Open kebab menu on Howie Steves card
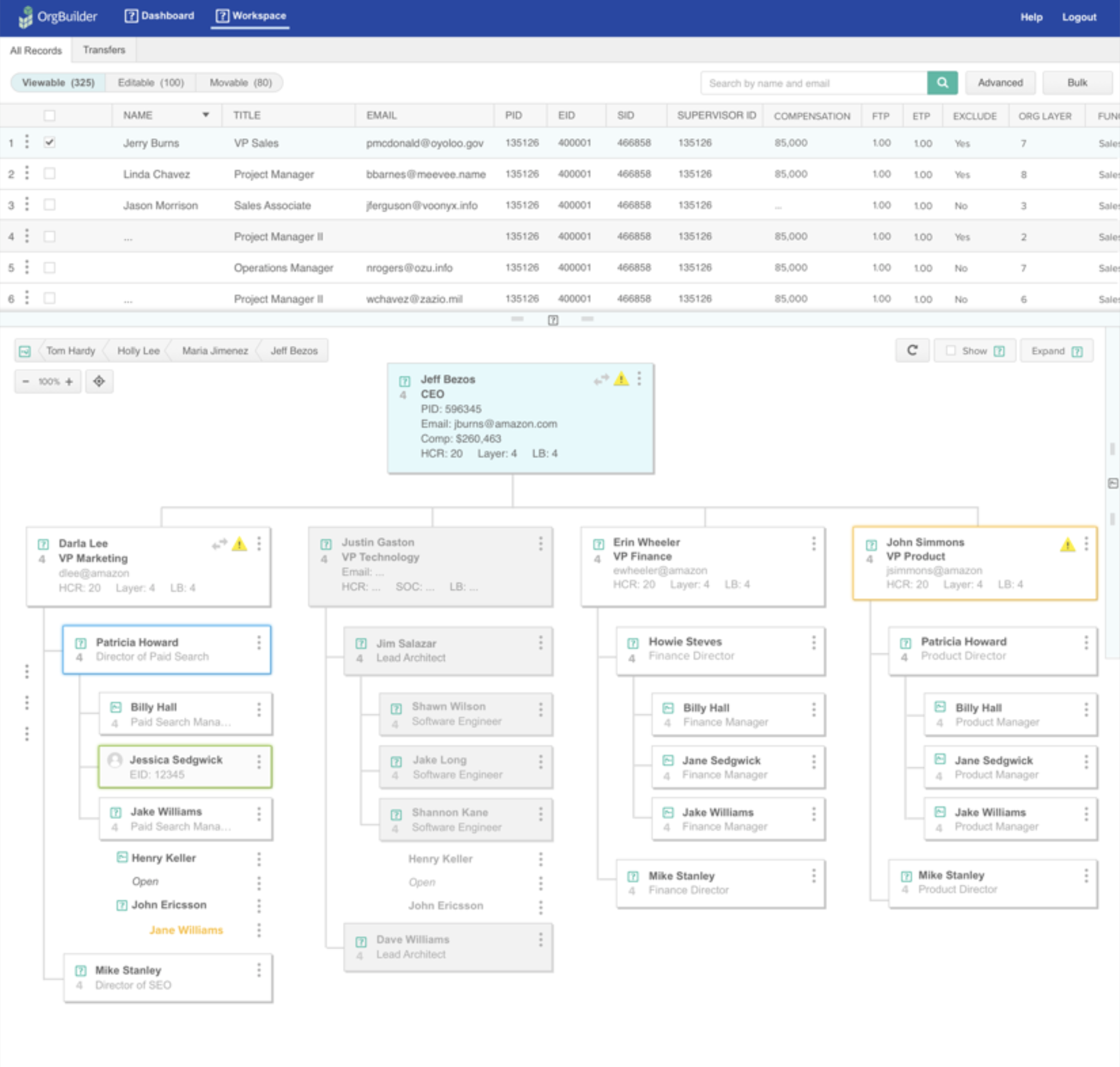 pos(814,643)
